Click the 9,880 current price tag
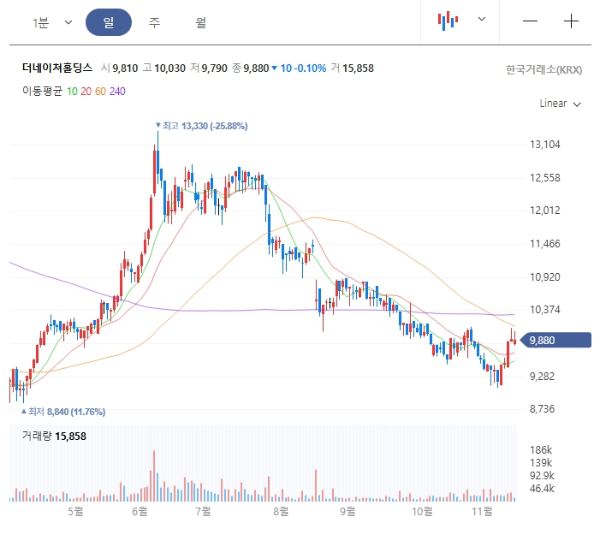This screenshot has width=600, height=543. 556,340
